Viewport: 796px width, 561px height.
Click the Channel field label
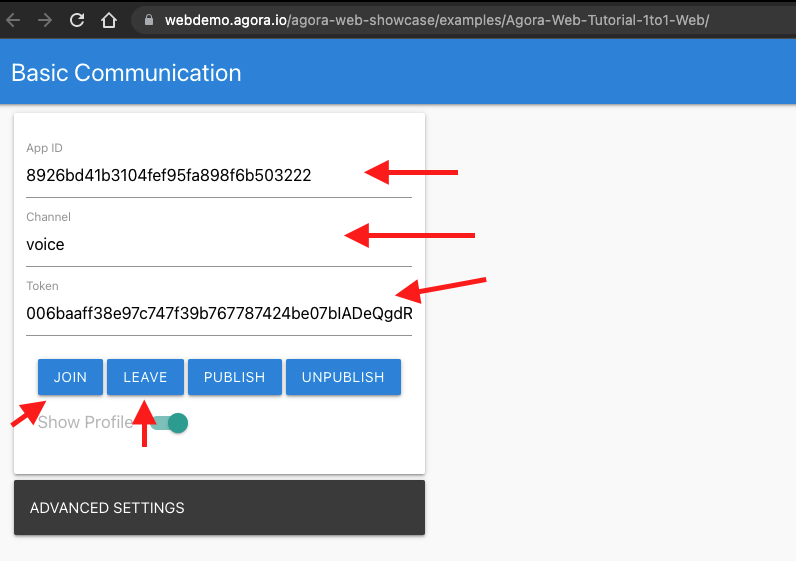pos(48,217)
